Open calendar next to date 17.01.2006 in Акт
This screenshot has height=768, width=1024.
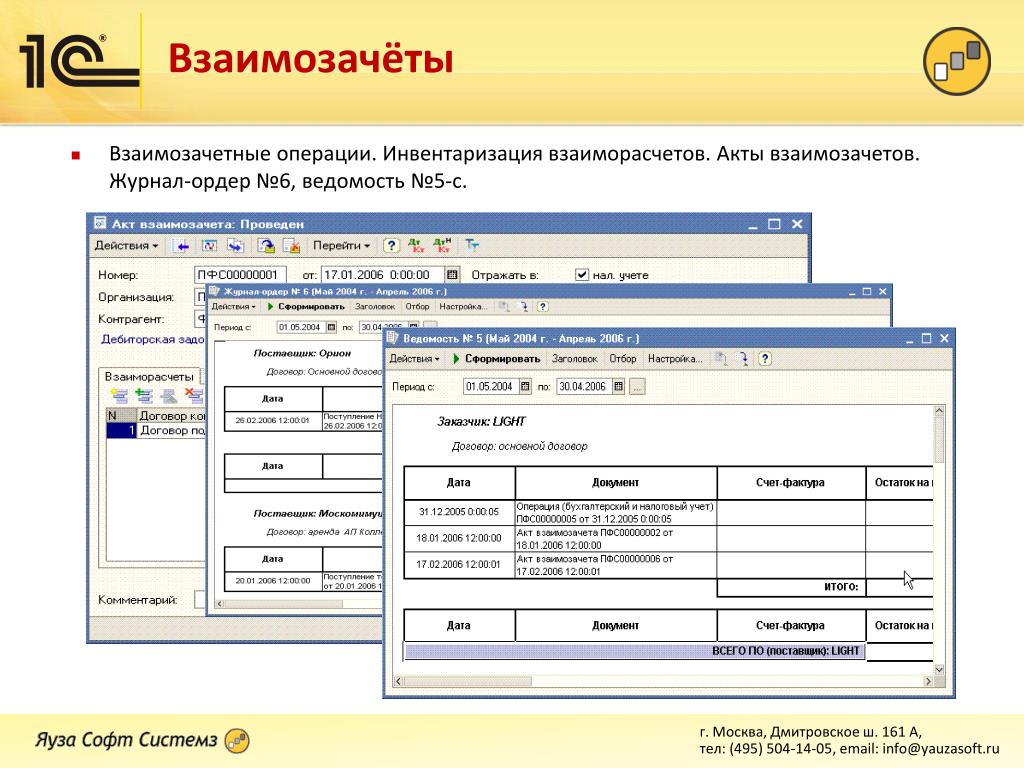(453, 275)
